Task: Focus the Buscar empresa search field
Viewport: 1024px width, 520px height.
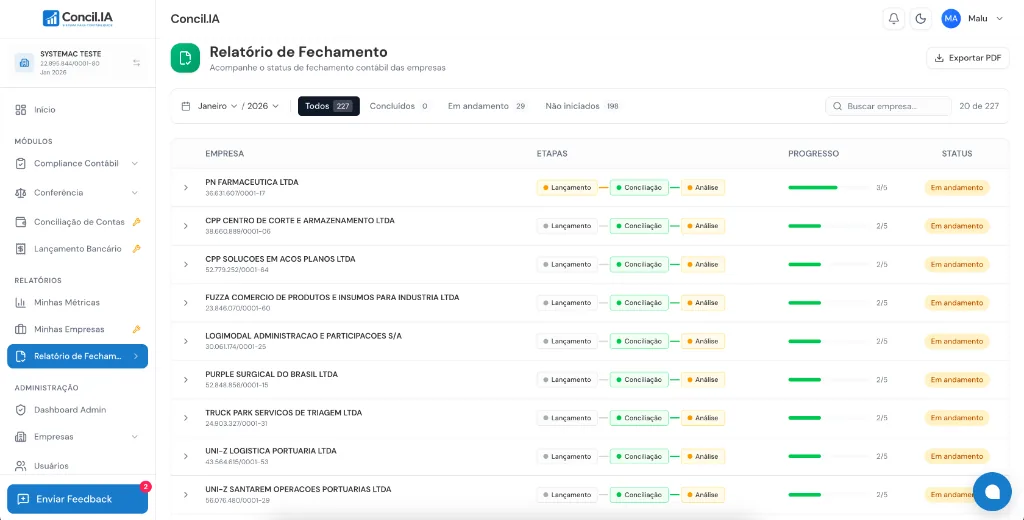Action: pos(888,106)
